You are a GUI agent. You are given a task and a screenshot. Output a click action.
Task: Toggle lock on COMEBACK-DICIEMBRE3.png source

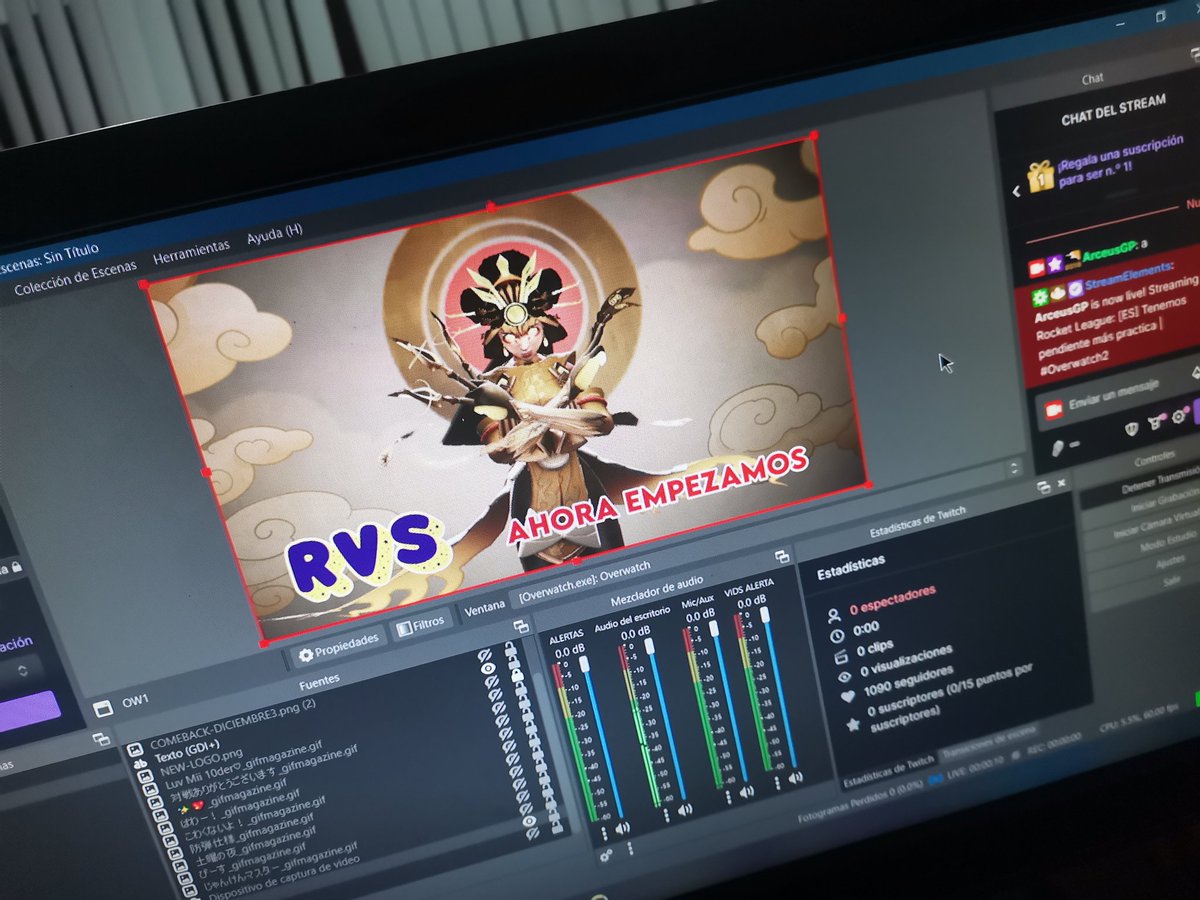tap(510, 649)
